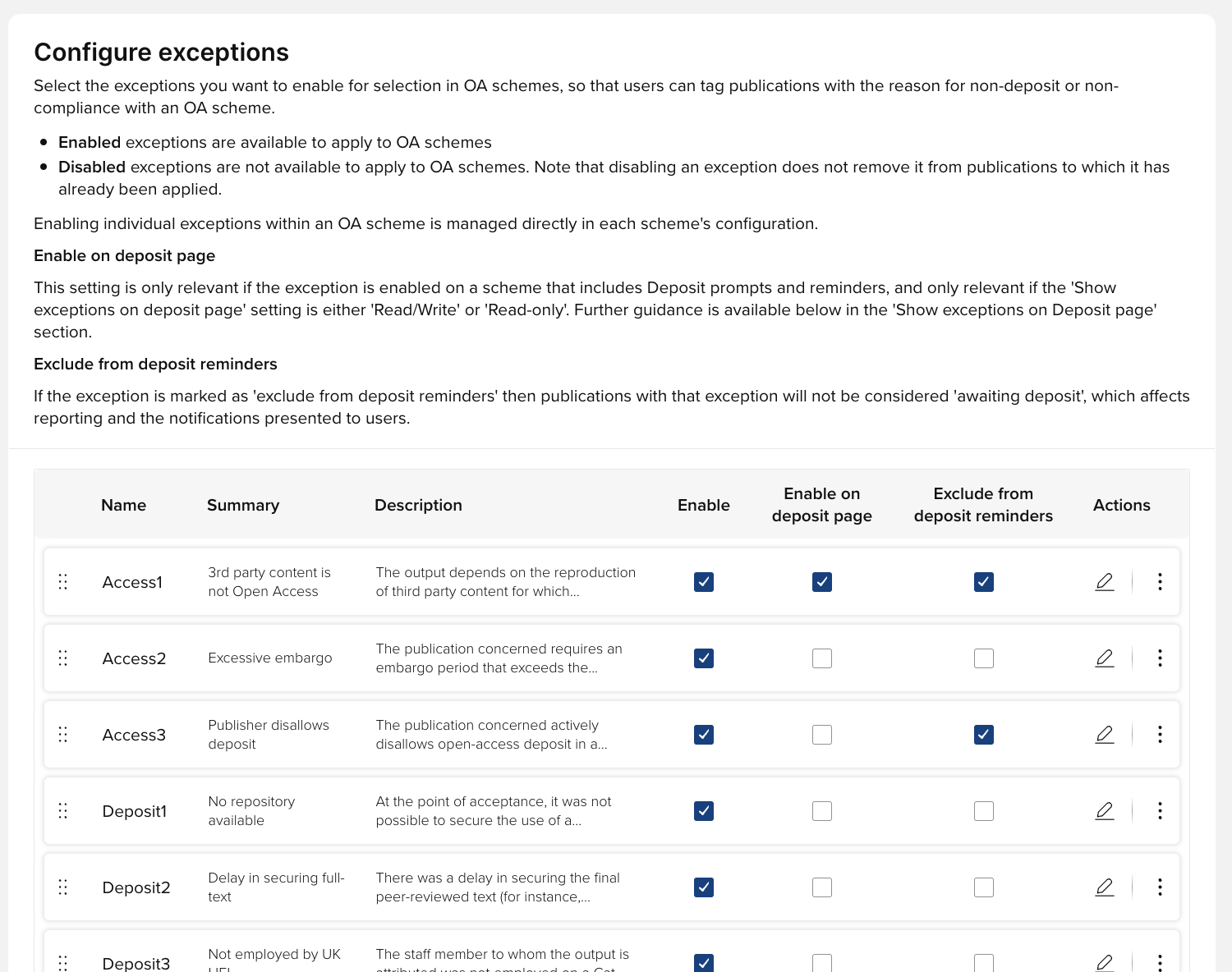Uncheck Exclude from deposit reminders for Access3
The width and height of the screenshot is (1232, 972).
pos(984,735)
